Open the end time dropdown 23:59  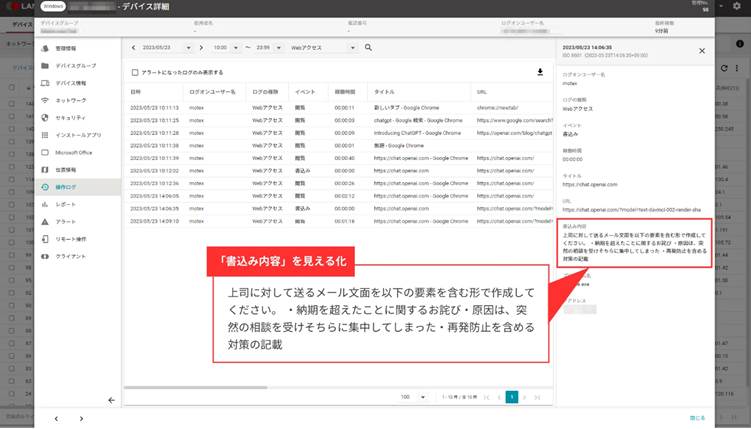click(x=269, y=47)
